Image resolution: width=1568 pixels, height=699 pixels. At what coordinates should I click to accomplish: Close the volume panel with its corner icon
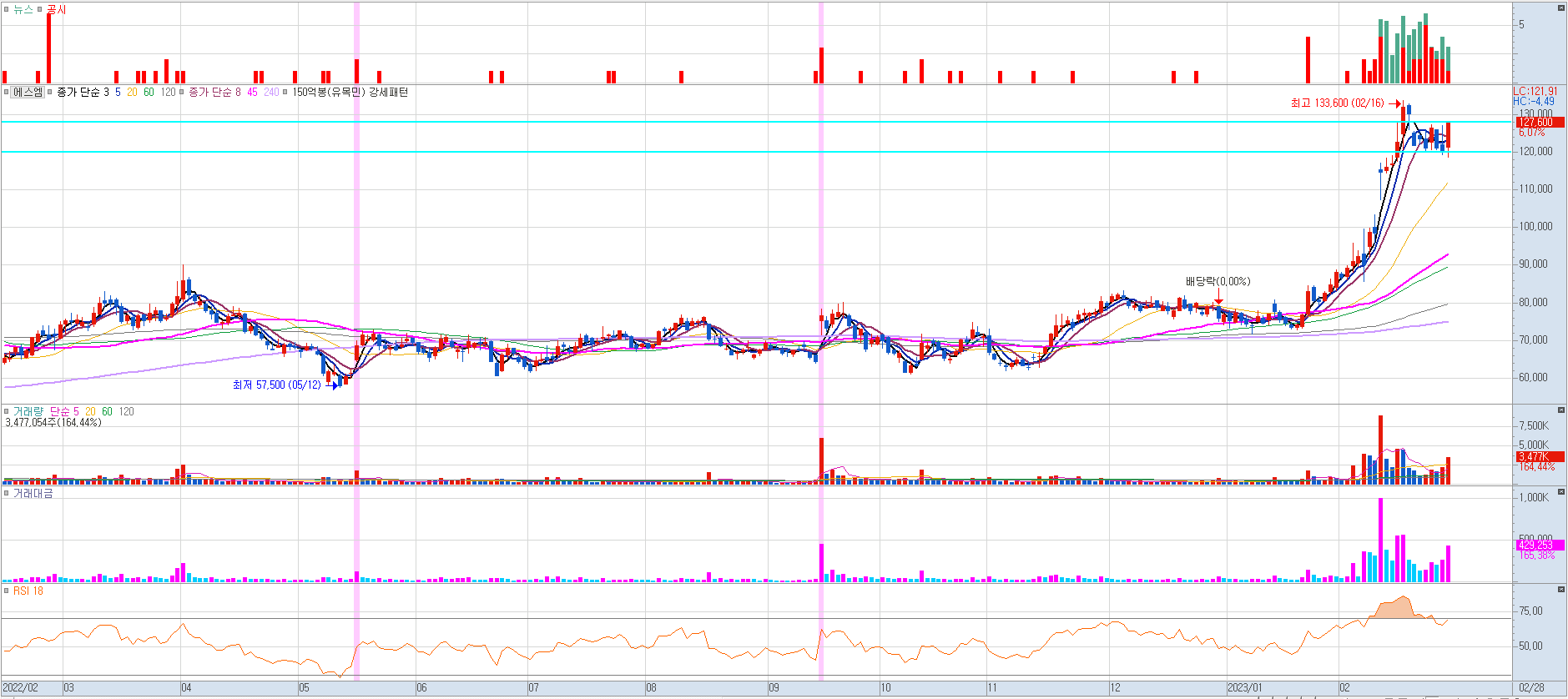pyautogui.click(x=1560, y=410)
